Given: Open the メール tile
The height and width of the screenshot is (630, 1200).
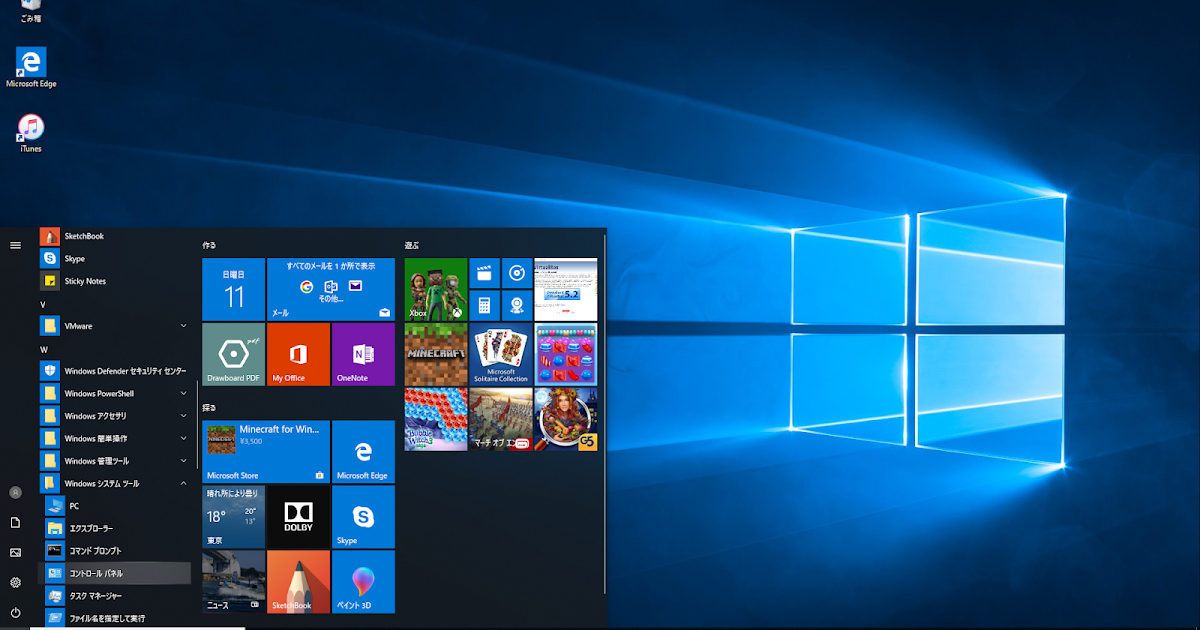Looking at the screenshot, I should coord(331,289).
